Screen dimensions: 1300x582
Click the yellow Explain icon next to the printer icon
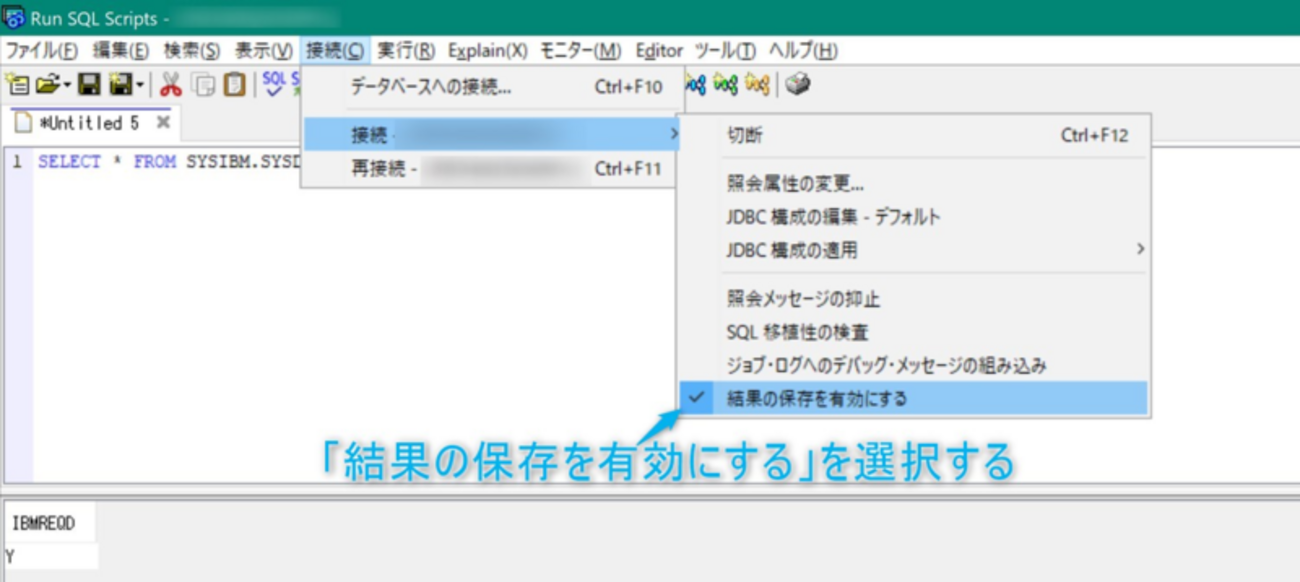point(757,85)
